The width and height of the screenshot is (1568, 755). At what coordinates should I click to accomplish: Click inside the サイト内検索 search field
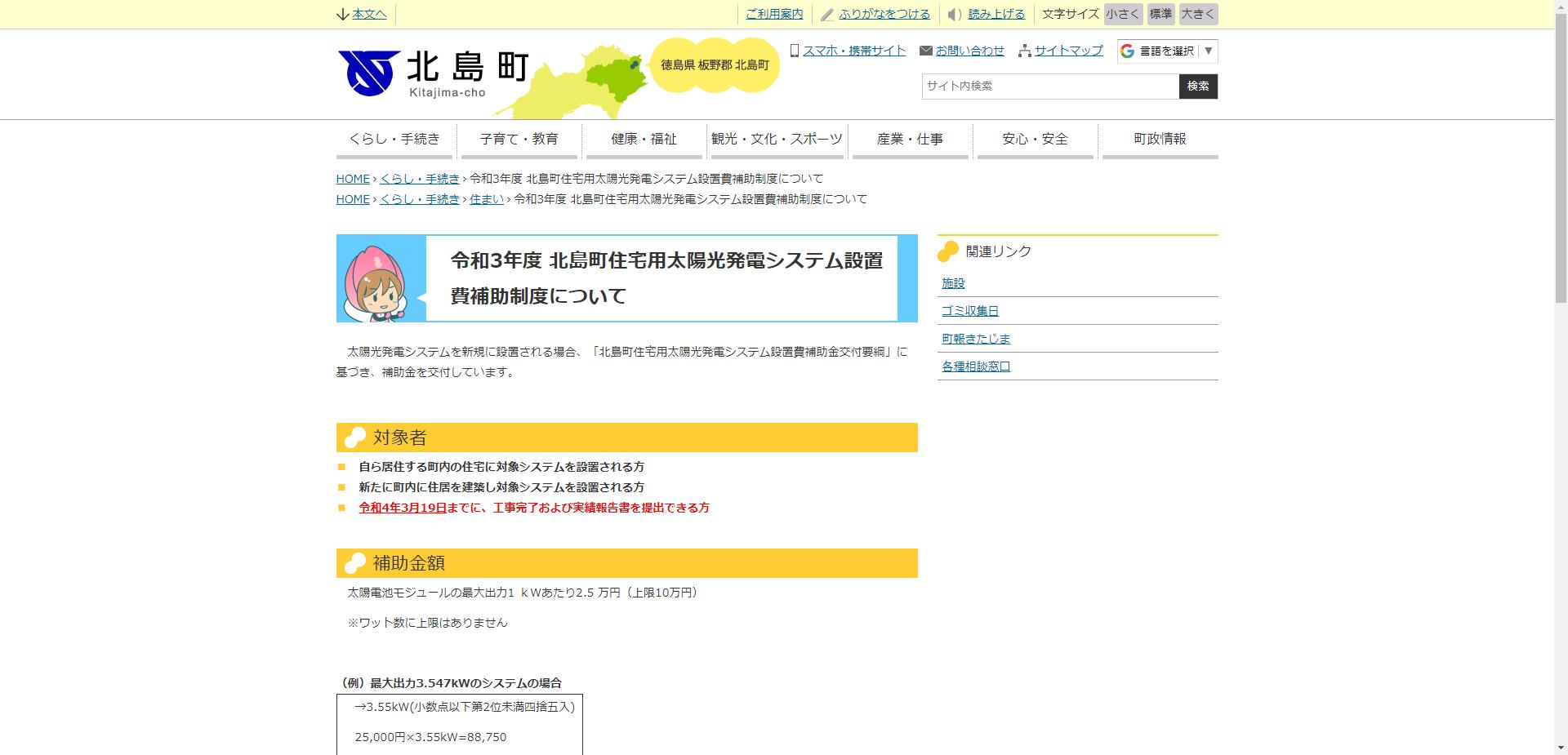click(x=1045, y=86)
